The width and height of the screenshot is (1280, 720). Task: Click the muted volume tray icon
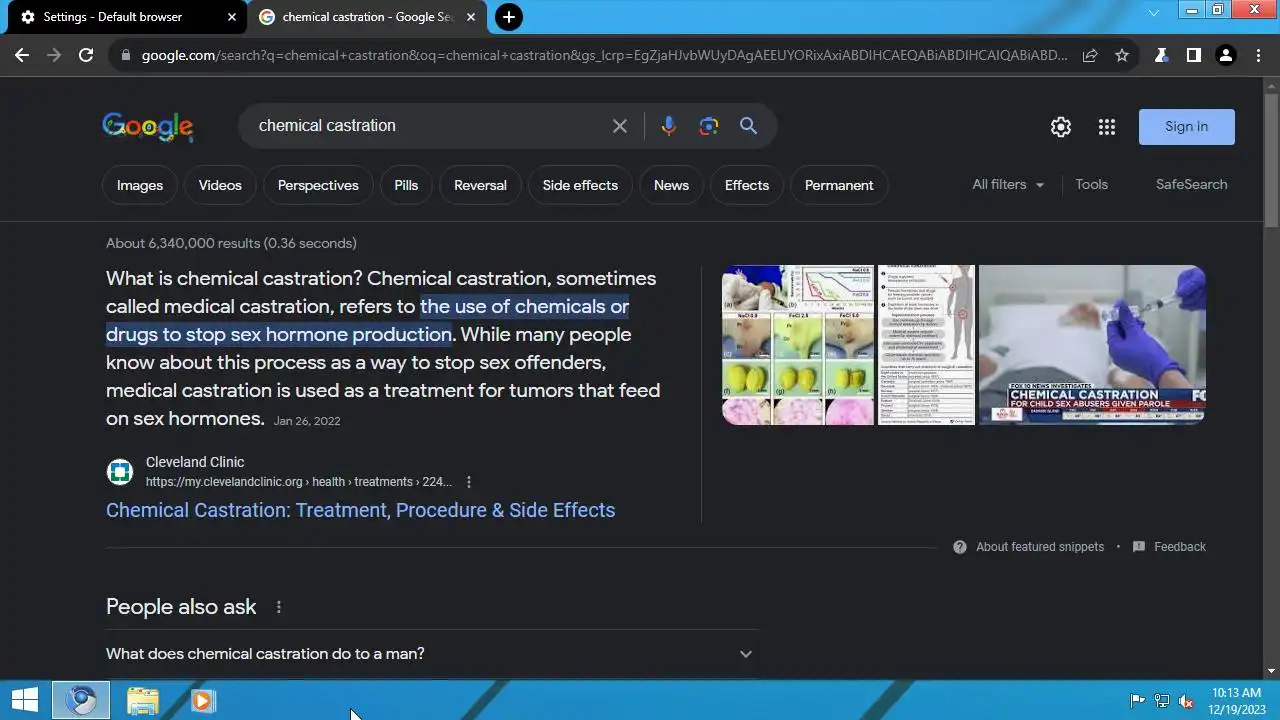[1186, 701]
